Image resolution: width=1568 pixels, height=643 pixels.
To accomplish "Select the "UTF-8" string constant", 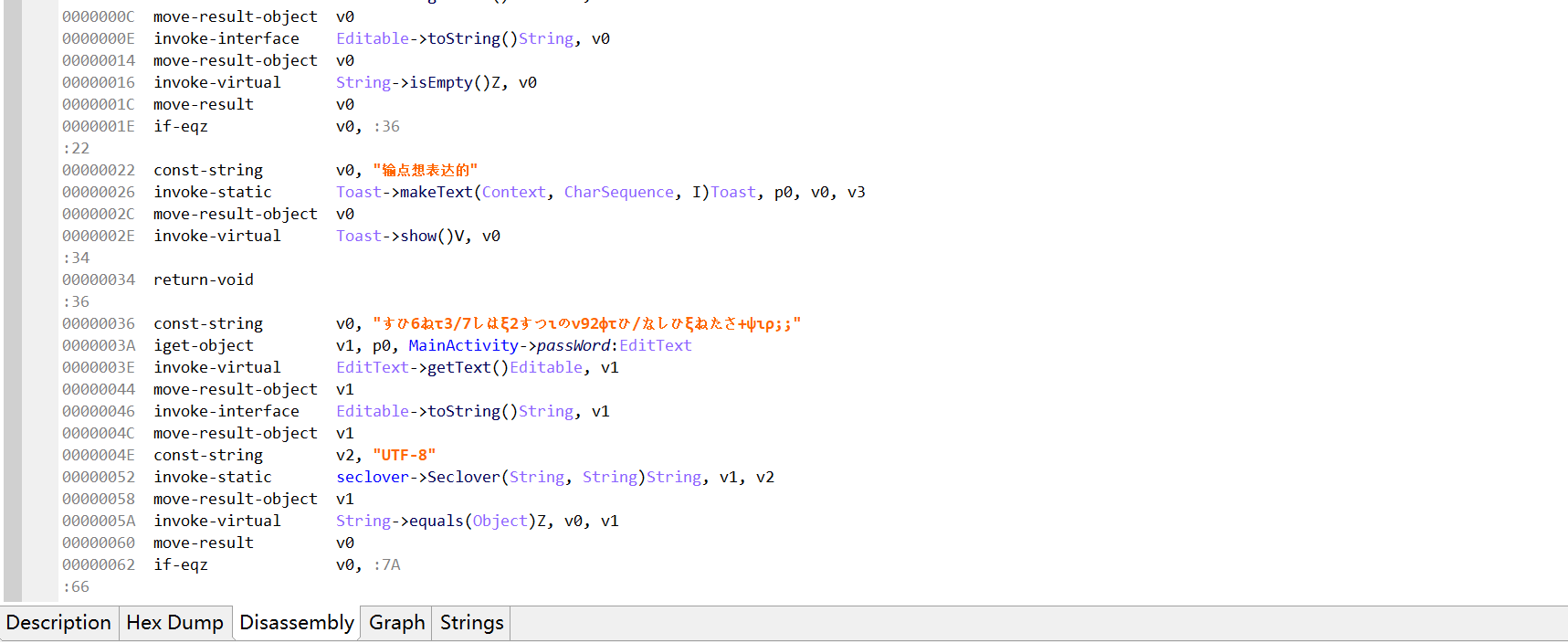I will tap(404, 455).
